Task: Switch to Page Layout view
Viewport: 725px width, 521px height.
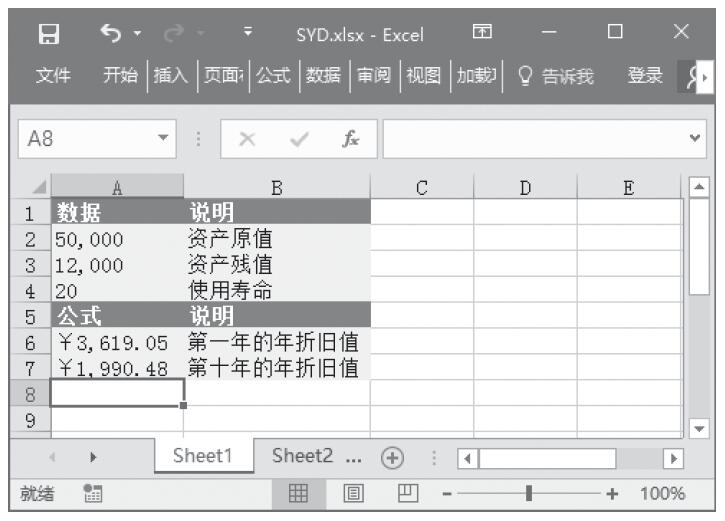Action: point(352,494)
